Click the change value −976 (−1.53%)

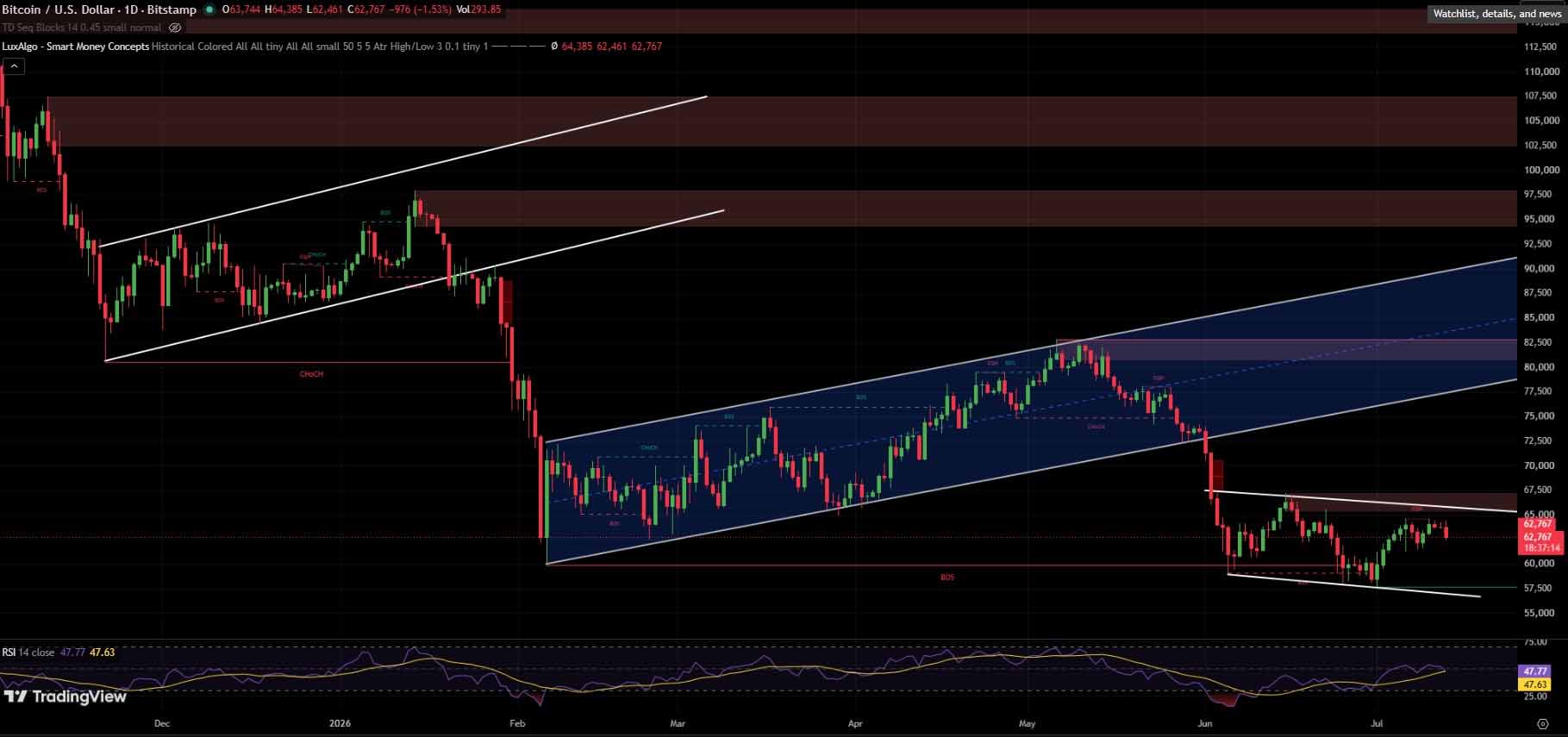(422, 10)
